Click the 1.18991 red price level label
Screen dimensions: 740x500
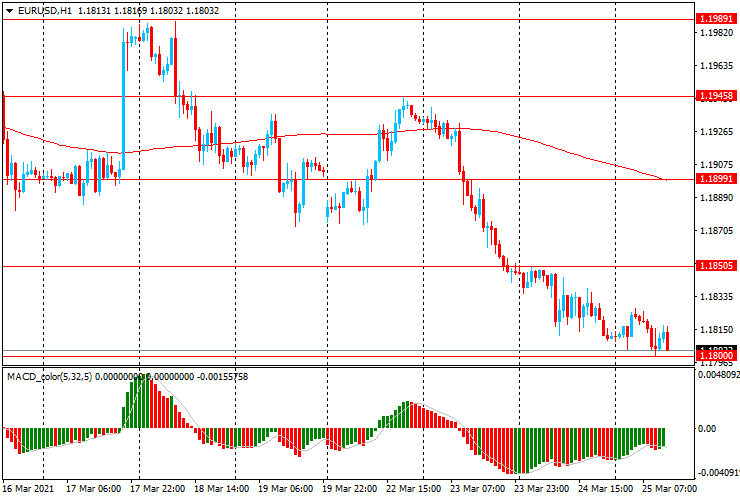(x=717, y=179)
